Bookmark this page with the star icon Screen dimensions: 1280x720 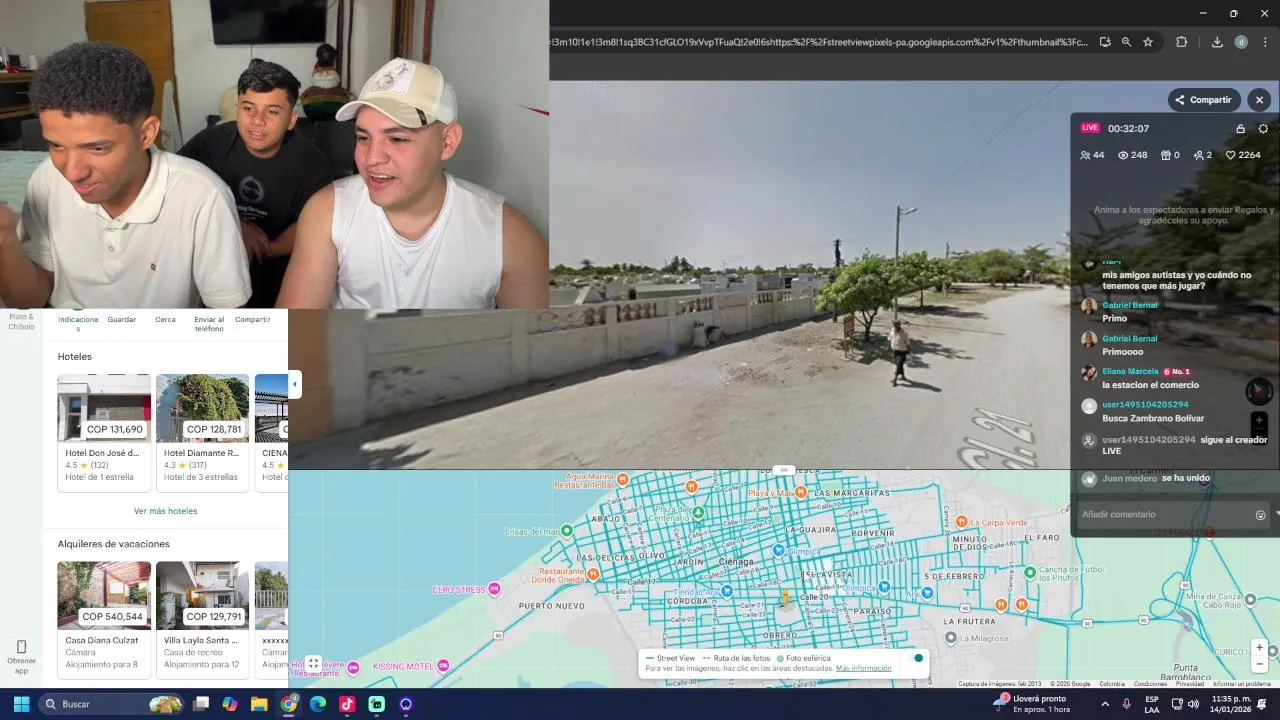pos(1148,42)
